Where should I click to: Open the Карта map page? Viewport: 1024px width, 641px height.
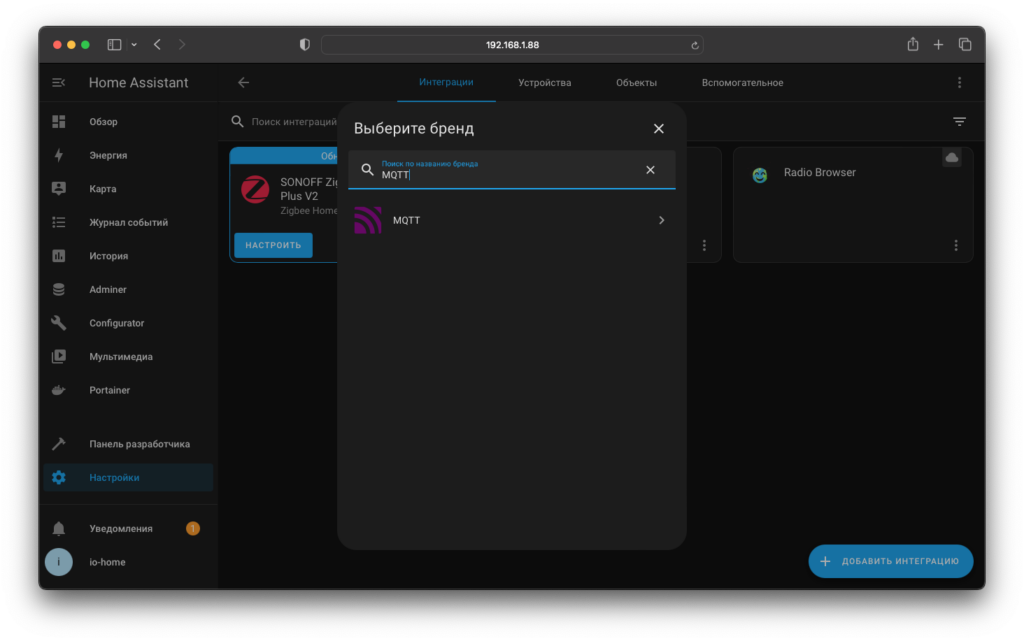pyautogui.click(x=129, y=189)
